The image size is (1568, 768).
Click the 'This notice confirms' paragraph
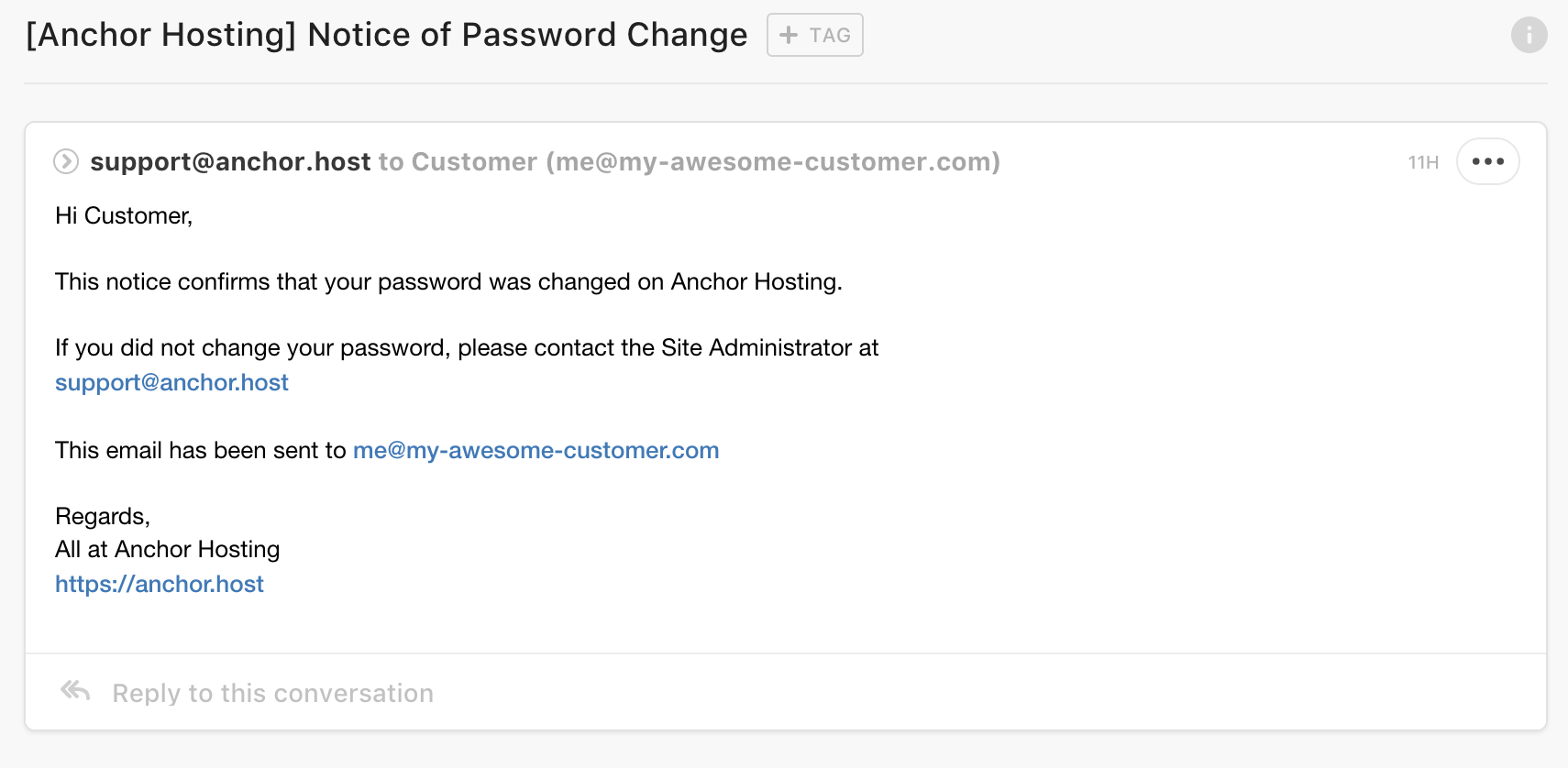tap(448, 281)
